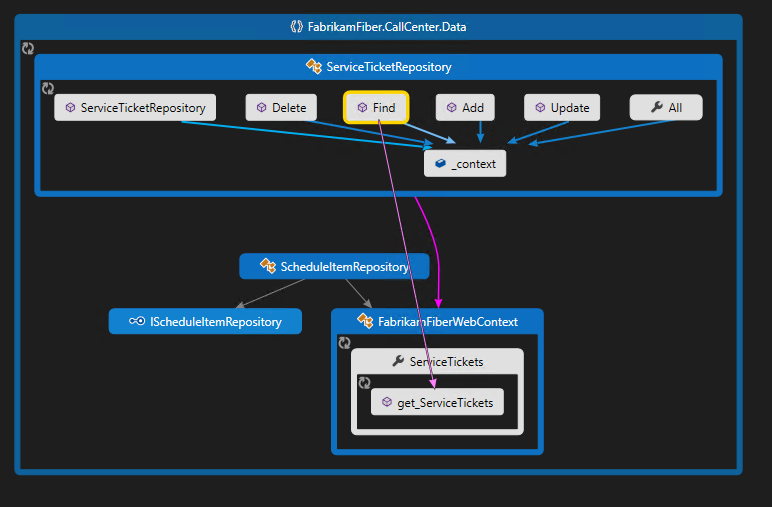Click the method cube icon on get_ServiceTickets
The width and height of the screenshot is (772, 507).
[x=387, y=402]
